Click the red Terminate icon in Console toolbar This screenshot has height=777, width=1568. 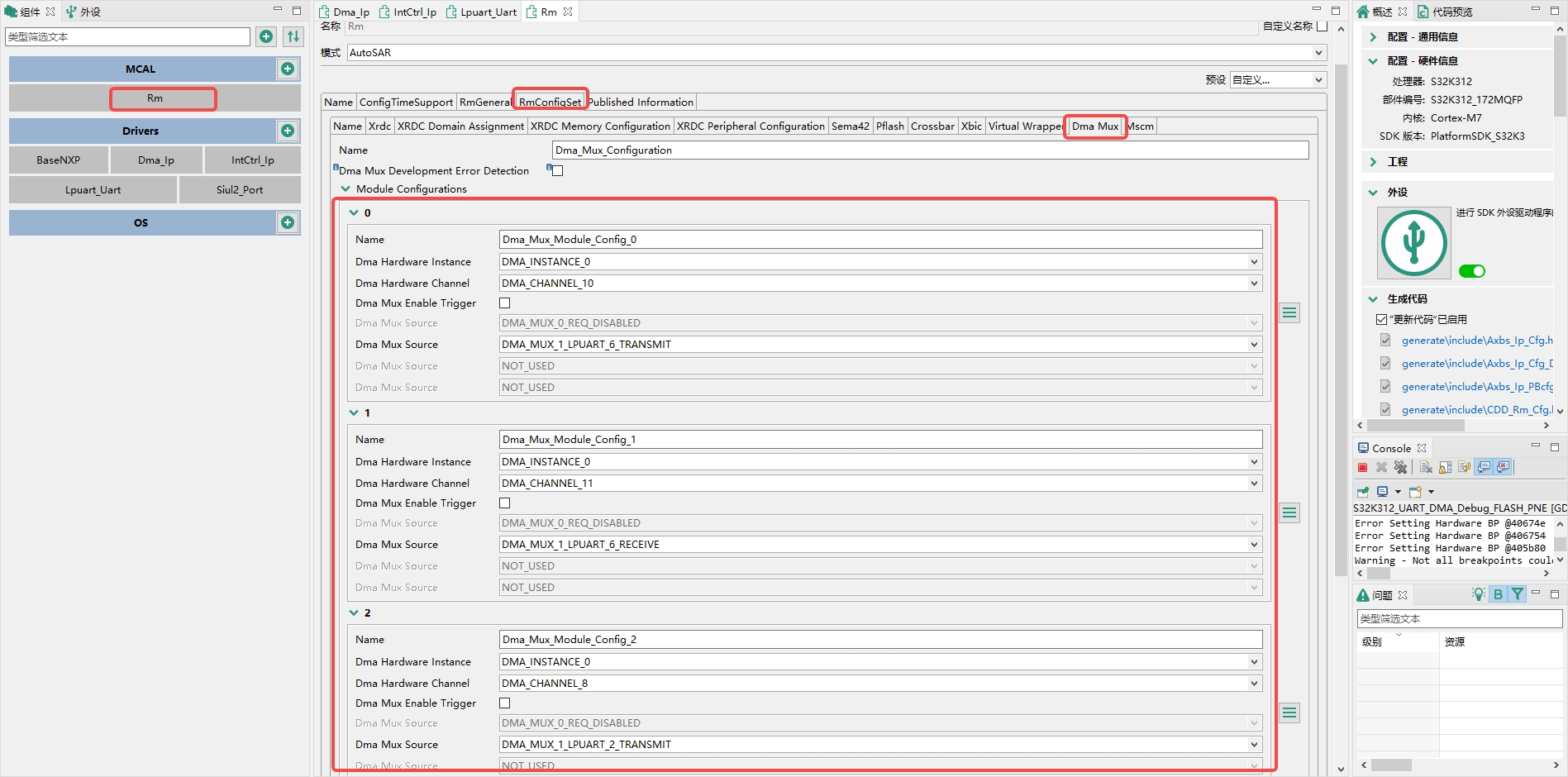1363,467
